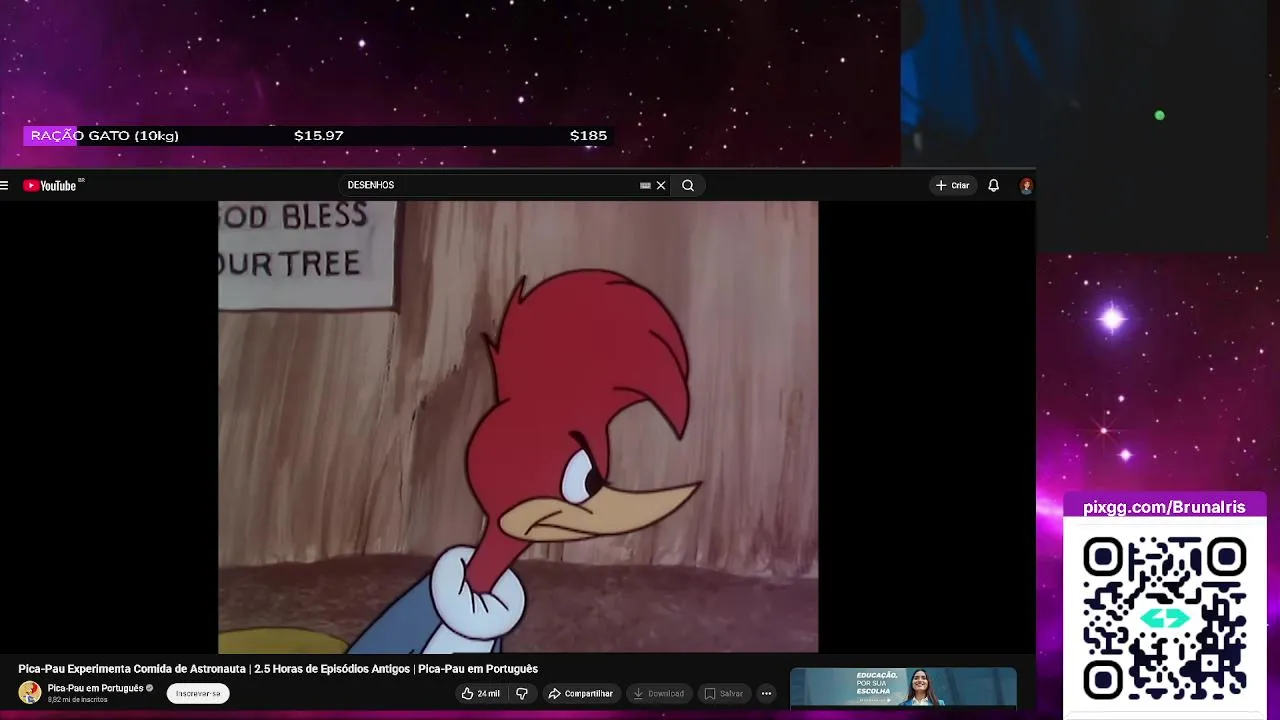Open the YouTube hamburger guide menu

pyautogui.click(x=4, y=185)
